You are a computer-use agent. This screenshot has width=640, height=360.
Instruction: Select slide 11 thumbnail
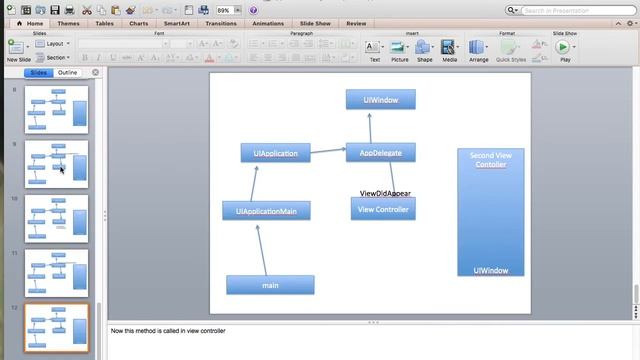(56, 273)
